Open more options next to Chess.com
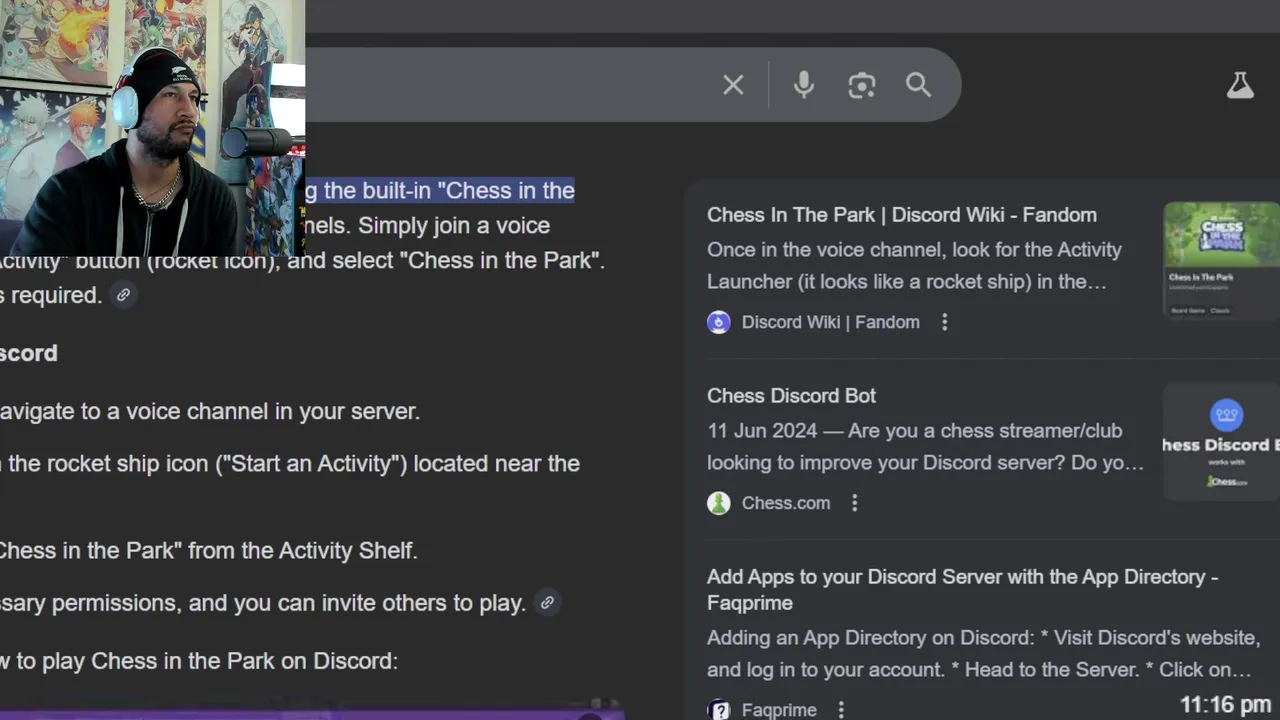This screenshot has height=720, width=1280. pyautogui.click(x=854, y=503)
